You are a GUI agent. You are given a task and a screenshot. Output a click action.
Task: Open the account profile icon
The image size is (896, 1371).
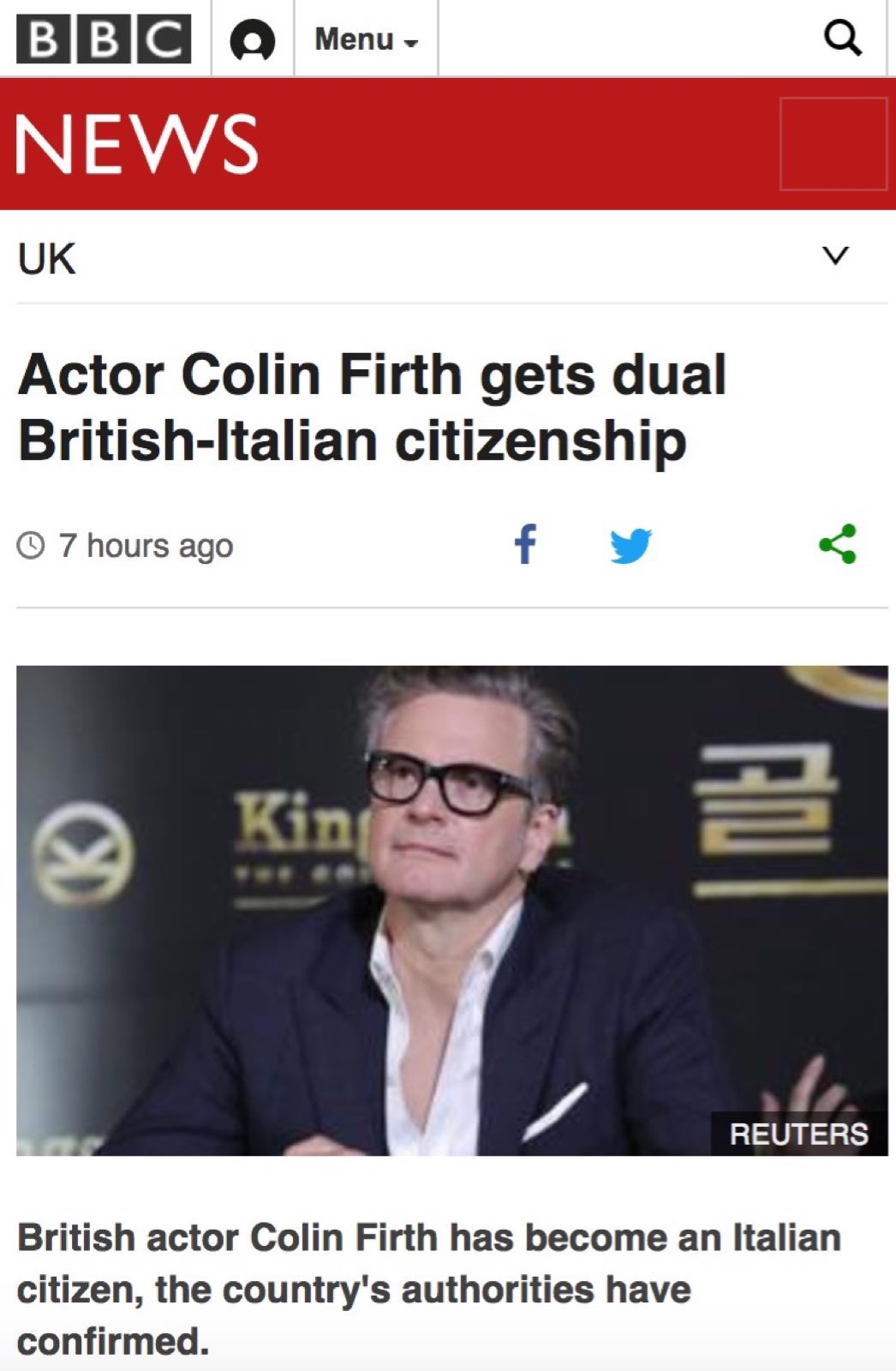pos(253,40)
